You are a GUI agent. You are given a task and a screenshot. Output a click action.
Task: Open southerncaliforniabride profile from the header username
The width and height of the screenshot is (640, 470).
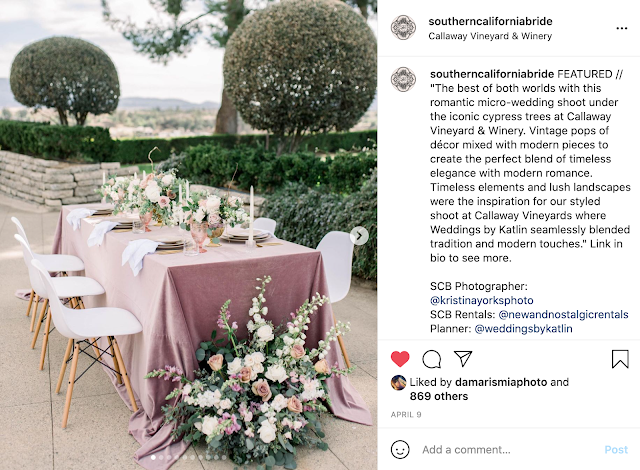point(490,21)
